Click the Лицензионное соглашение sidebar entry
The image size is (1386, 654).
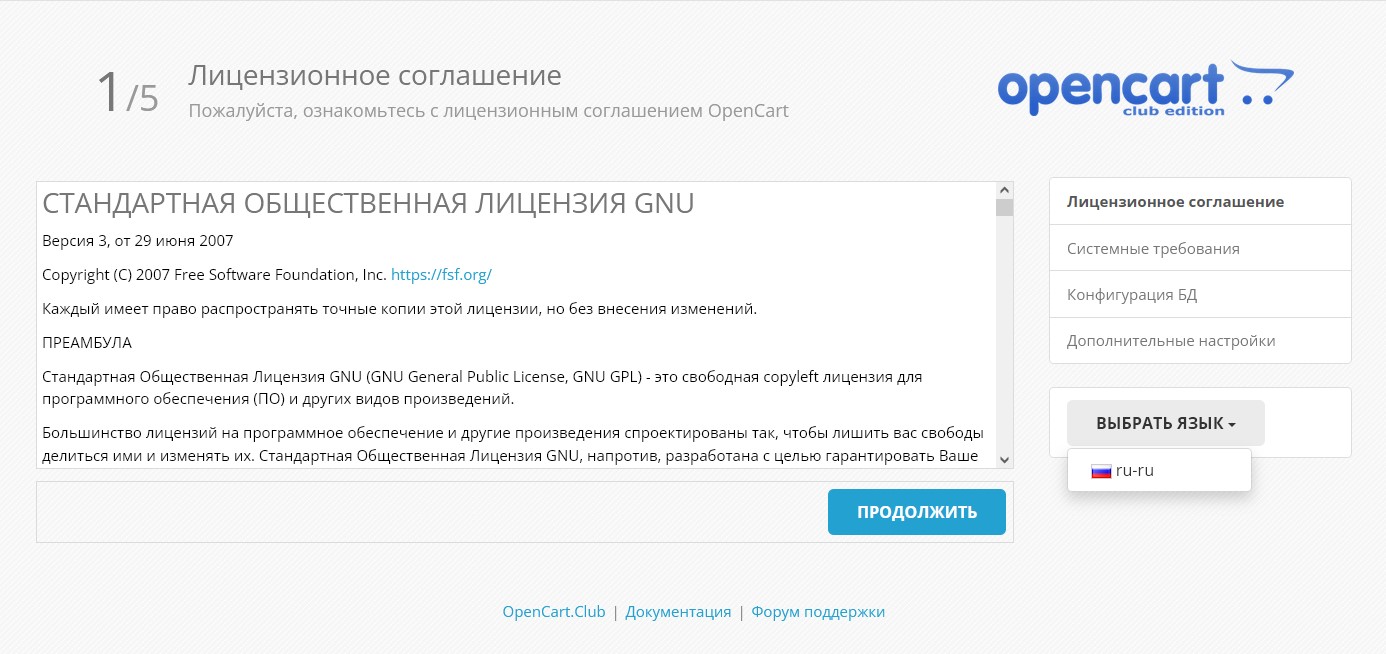(1175, 201)
